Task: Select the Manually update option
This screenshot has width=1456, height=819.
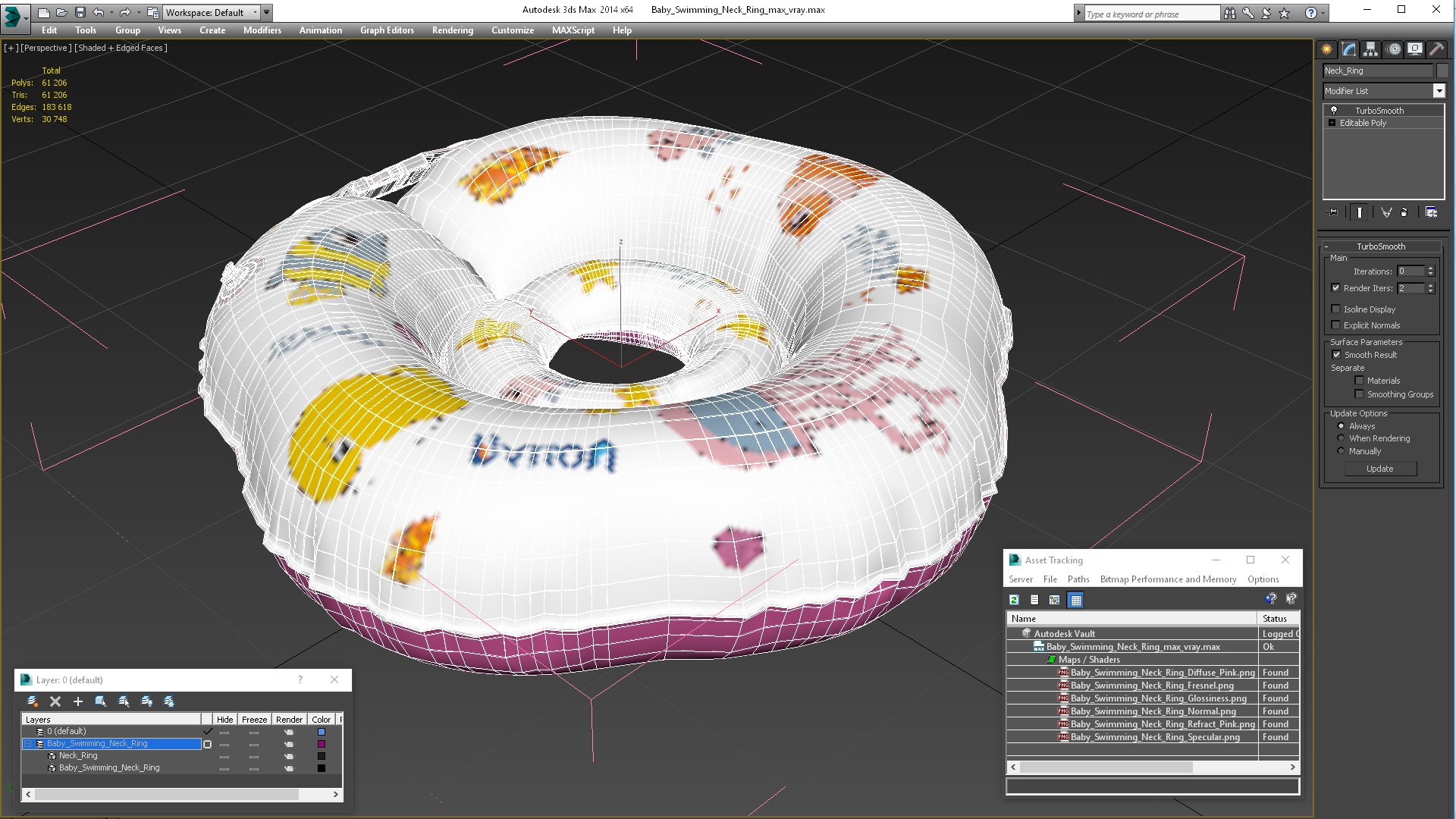Action: click(x=1341, y=451)
